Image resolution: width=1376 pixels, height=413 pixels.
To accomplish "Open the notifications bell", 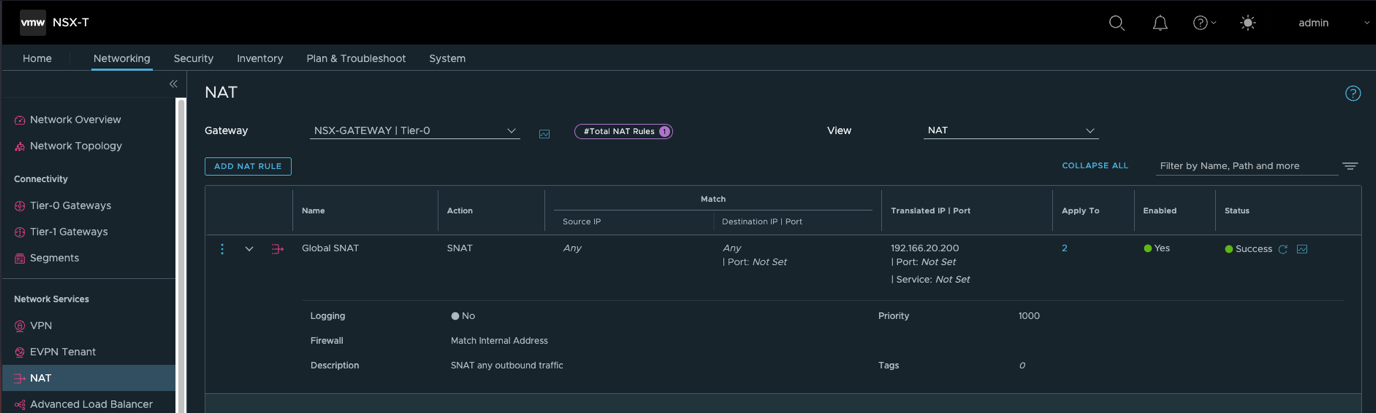I will [1160, 23].
